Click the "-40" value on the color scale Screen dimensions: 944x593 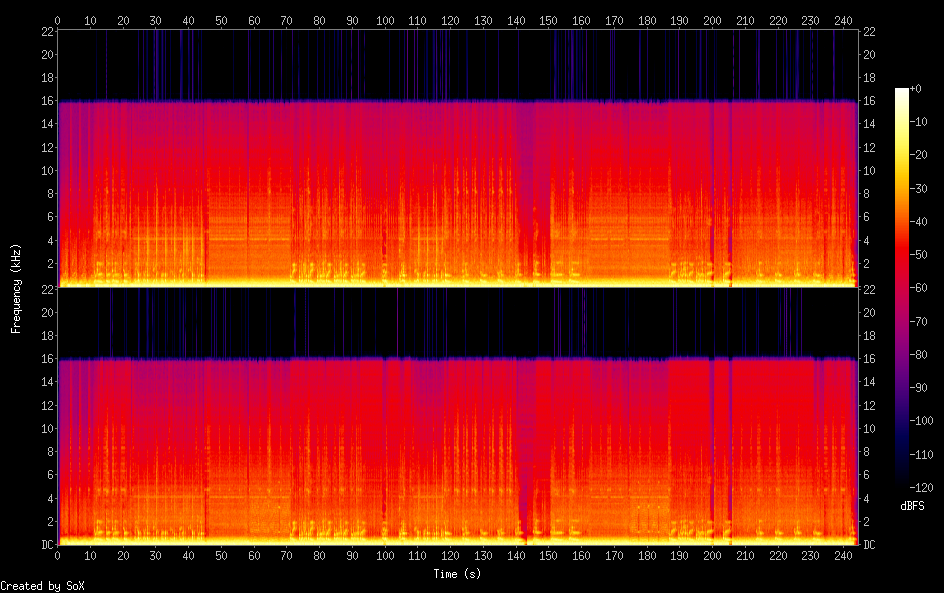click(x=919, y=222)
